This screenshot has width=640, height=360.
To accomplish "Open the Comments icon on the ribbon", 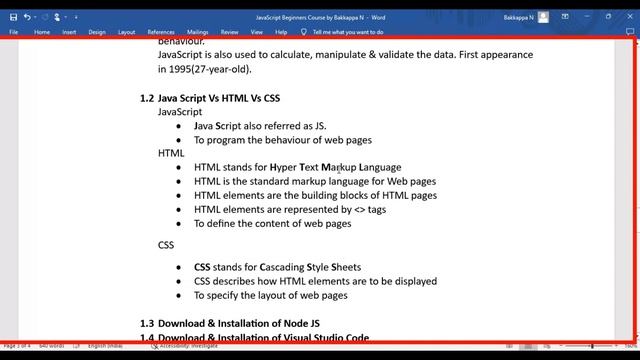I will click(630, 32).
